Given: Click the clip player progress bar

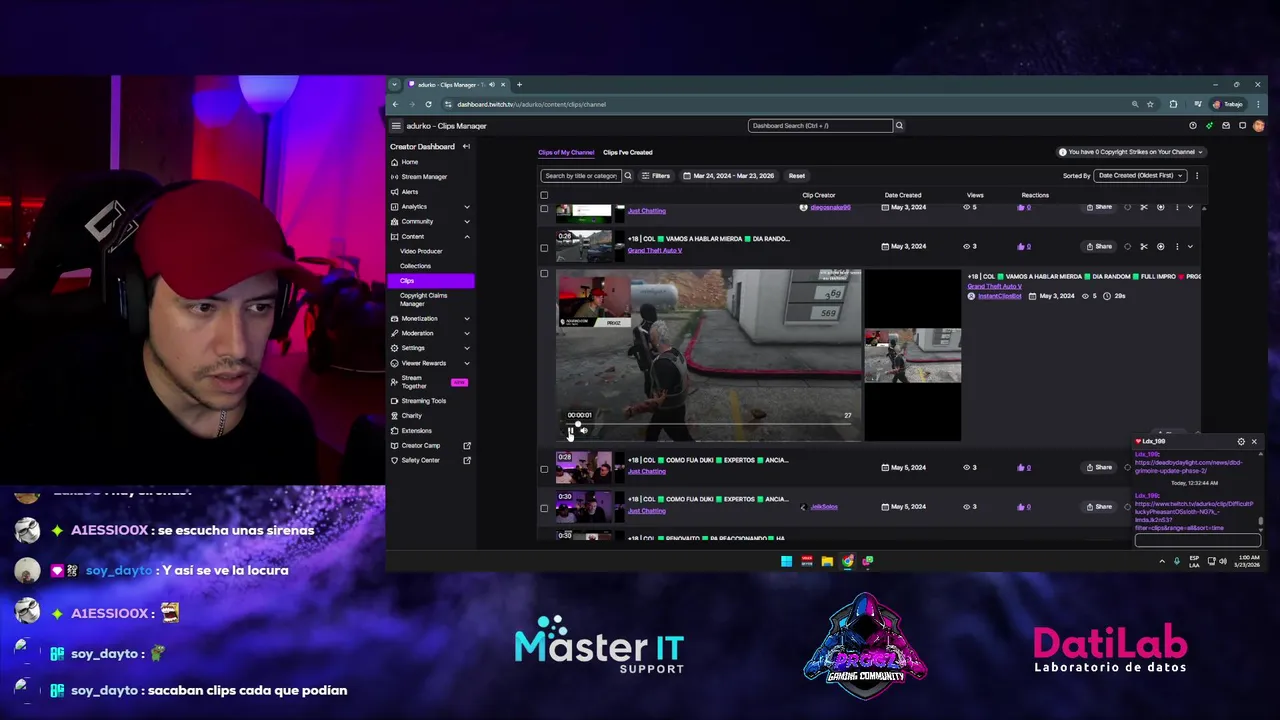Looking at the screenshot, I should pyautogui.click(x=710, y=424).
